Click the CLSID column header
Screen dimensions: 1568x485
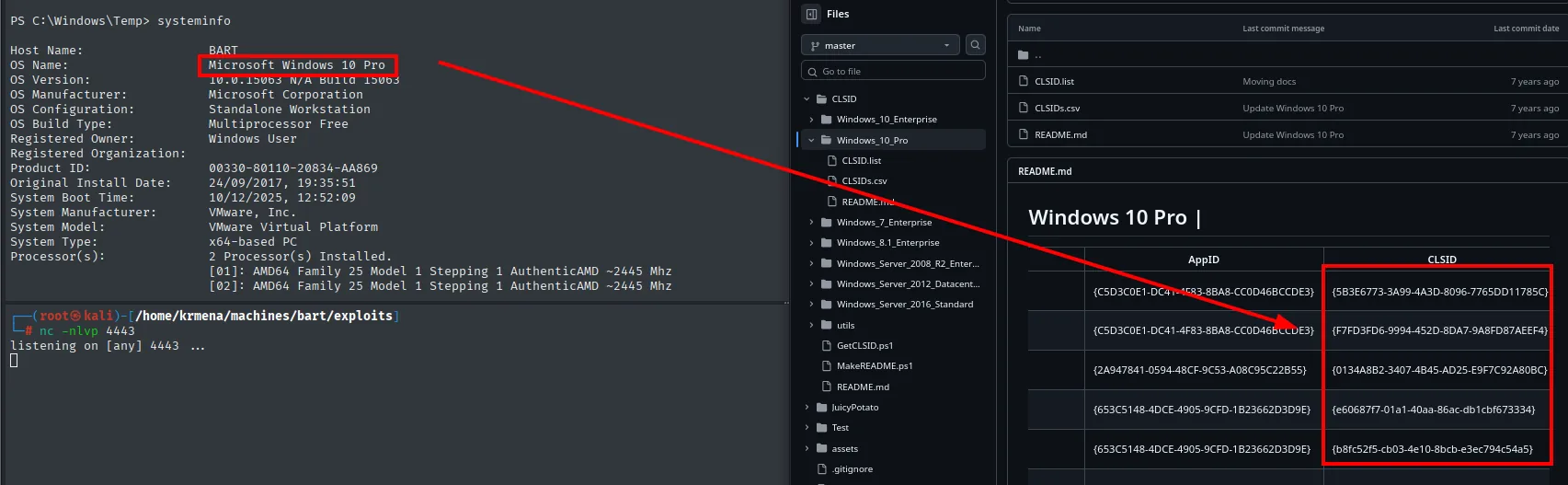point(1441,260)
